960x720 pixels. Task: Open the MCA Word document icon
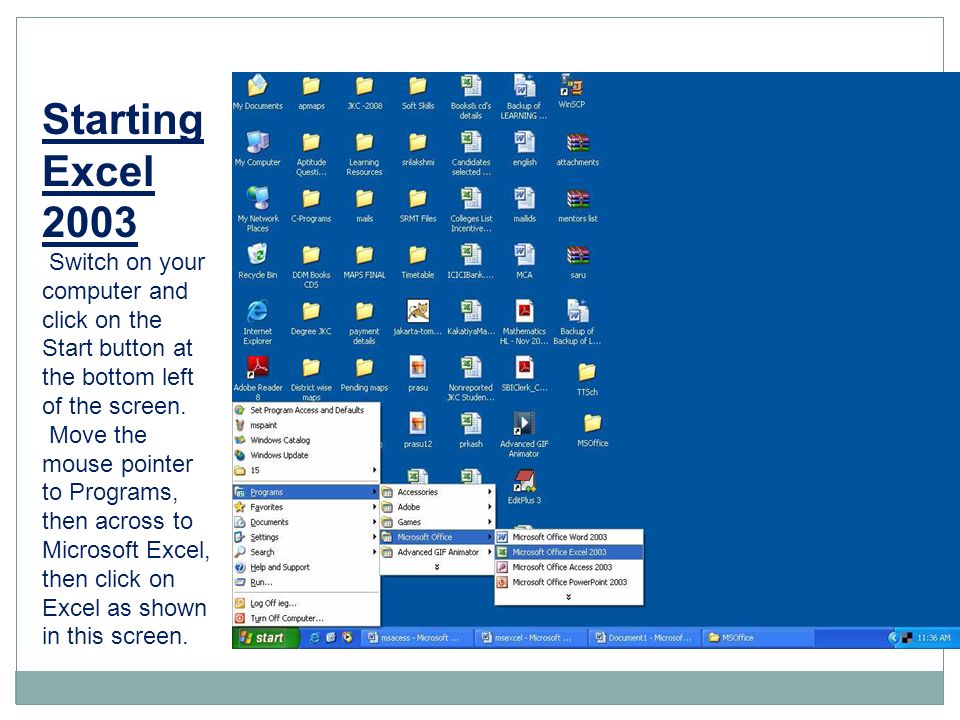(524, 261)
